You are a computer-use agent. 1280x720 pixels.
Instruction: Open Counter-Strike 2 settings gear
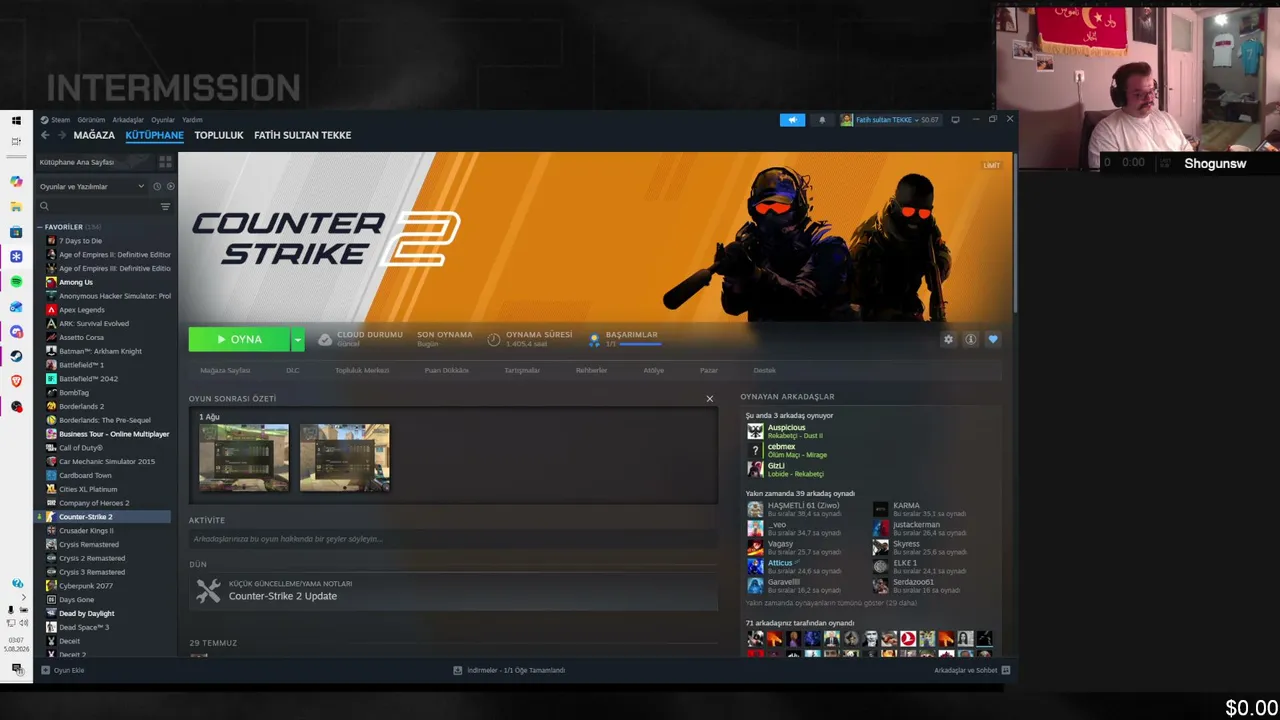pos(948,339)
